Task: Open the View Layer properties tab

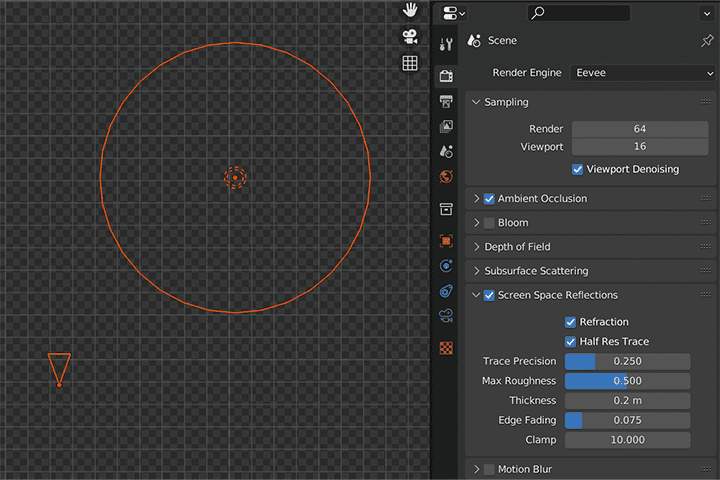Action: pos(446,126)
